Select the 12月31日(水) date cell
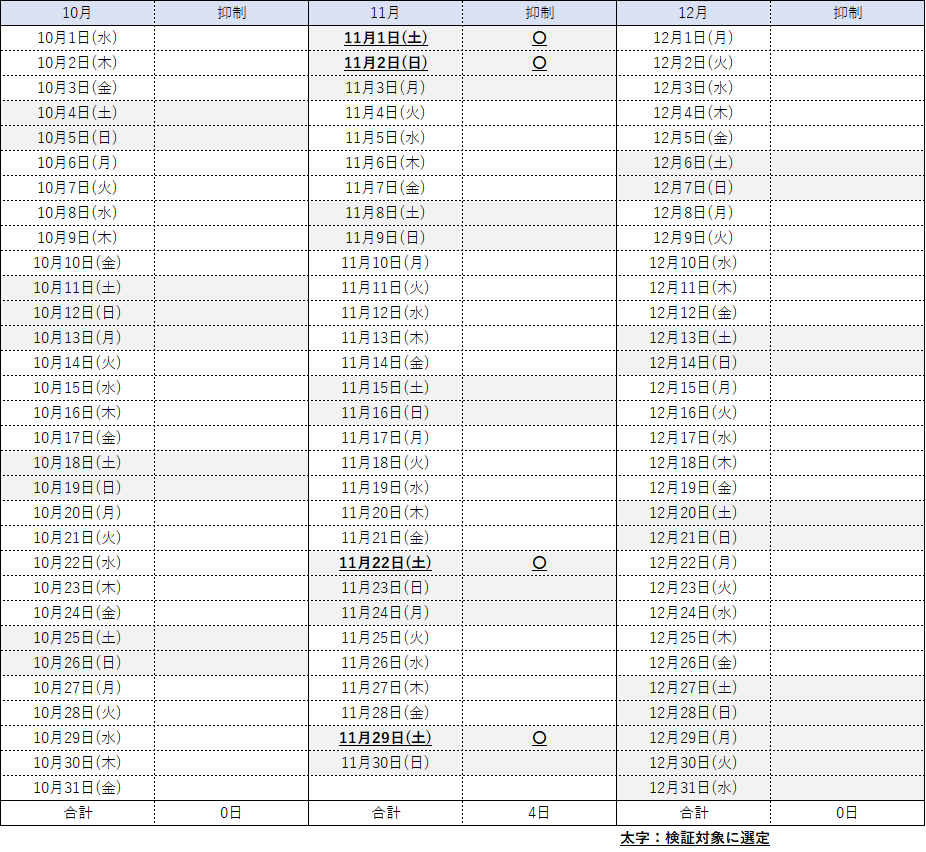This screenshot has height=852, width=926. [x=693, y=788]
